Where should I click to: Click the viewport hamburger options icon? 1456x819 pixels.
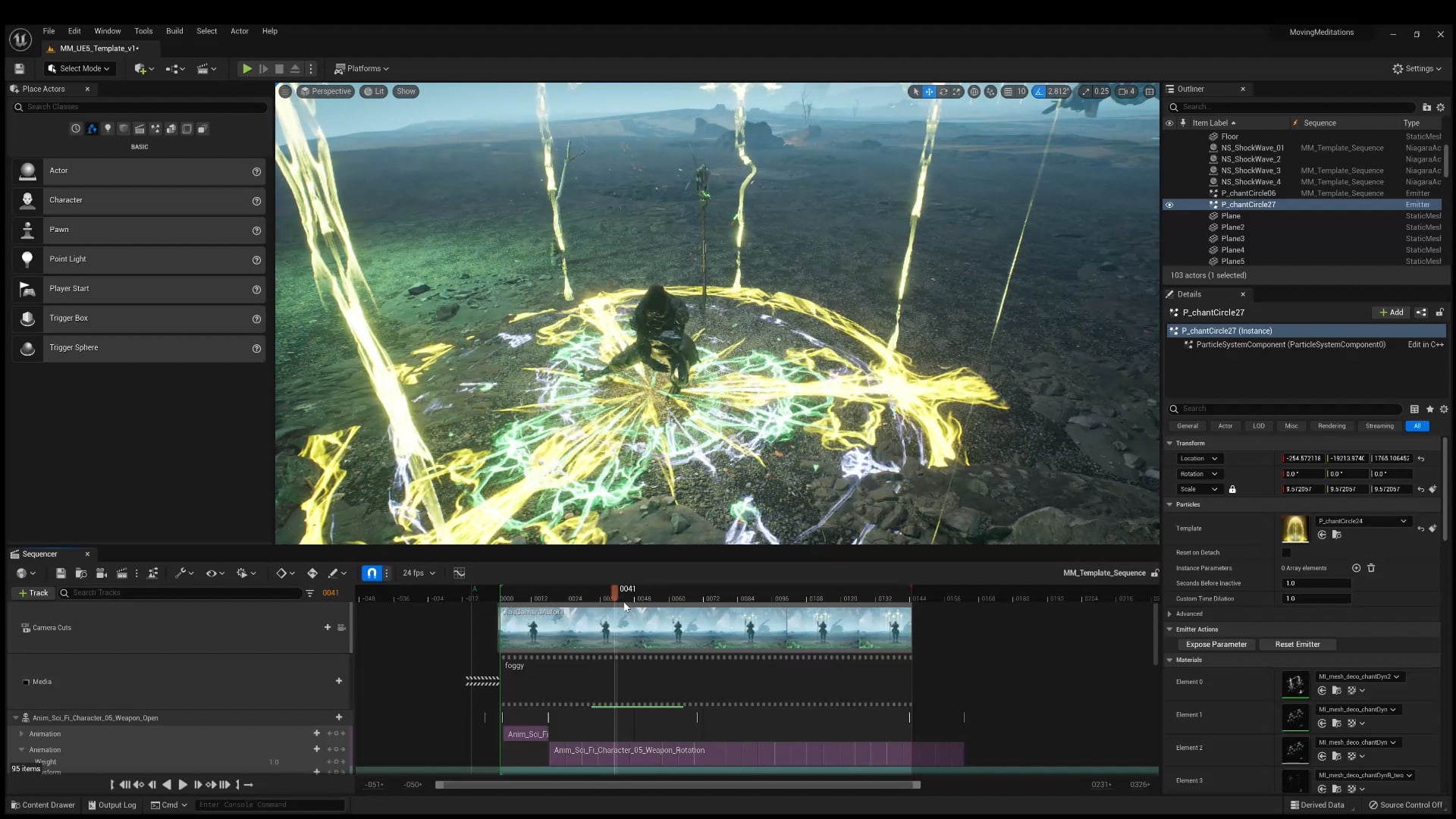[285, 92]
